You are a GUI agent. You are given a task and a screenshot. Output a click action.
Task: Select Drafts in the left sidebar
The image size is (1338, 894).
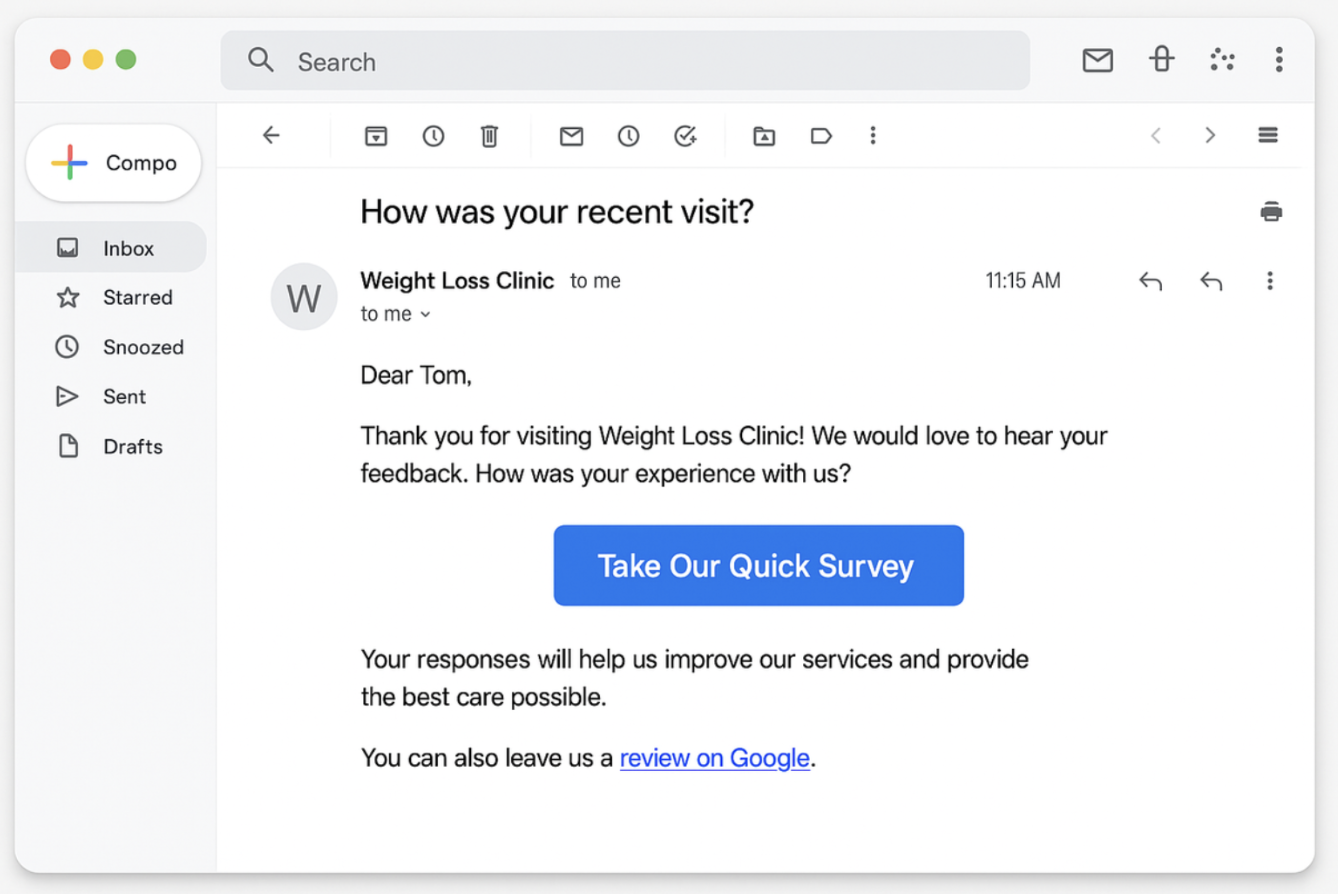click(132, 447)
